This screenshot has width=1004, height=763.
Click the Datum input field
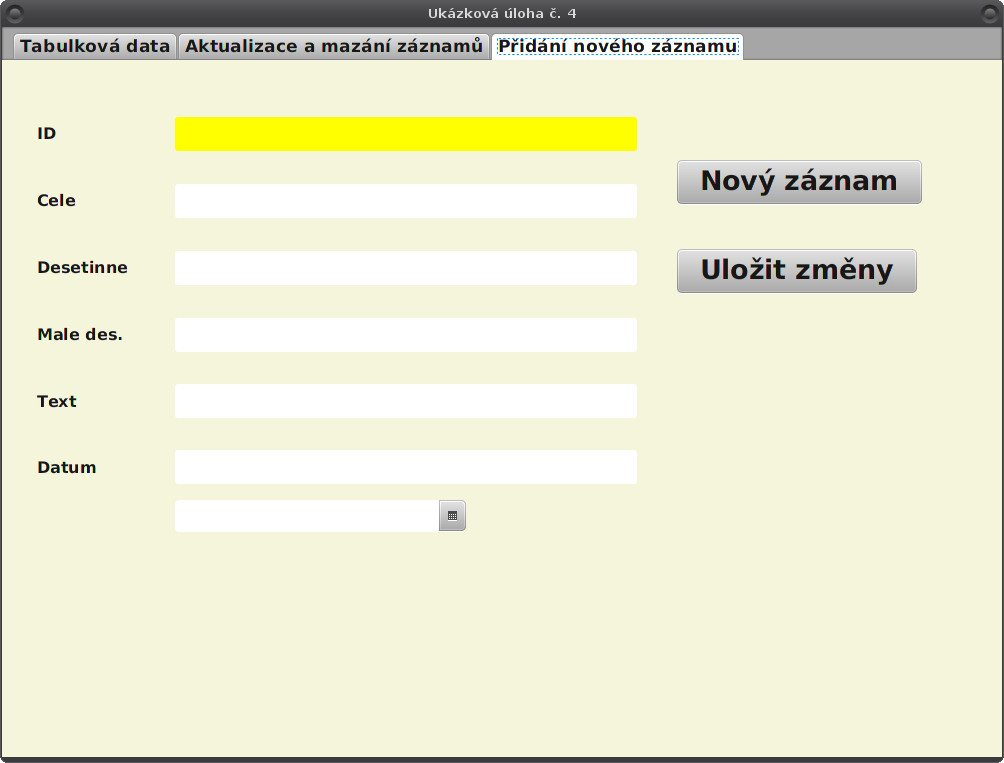coord(405,466)
